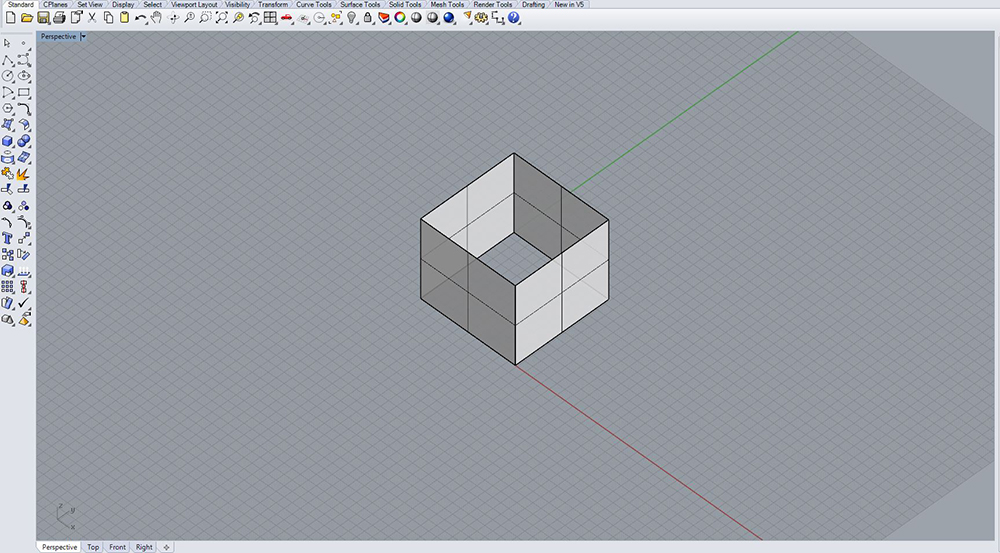Screen dimensions: 1000x553
Task: Click the checkmark Check objects icon
Action: tap(24, 303)
